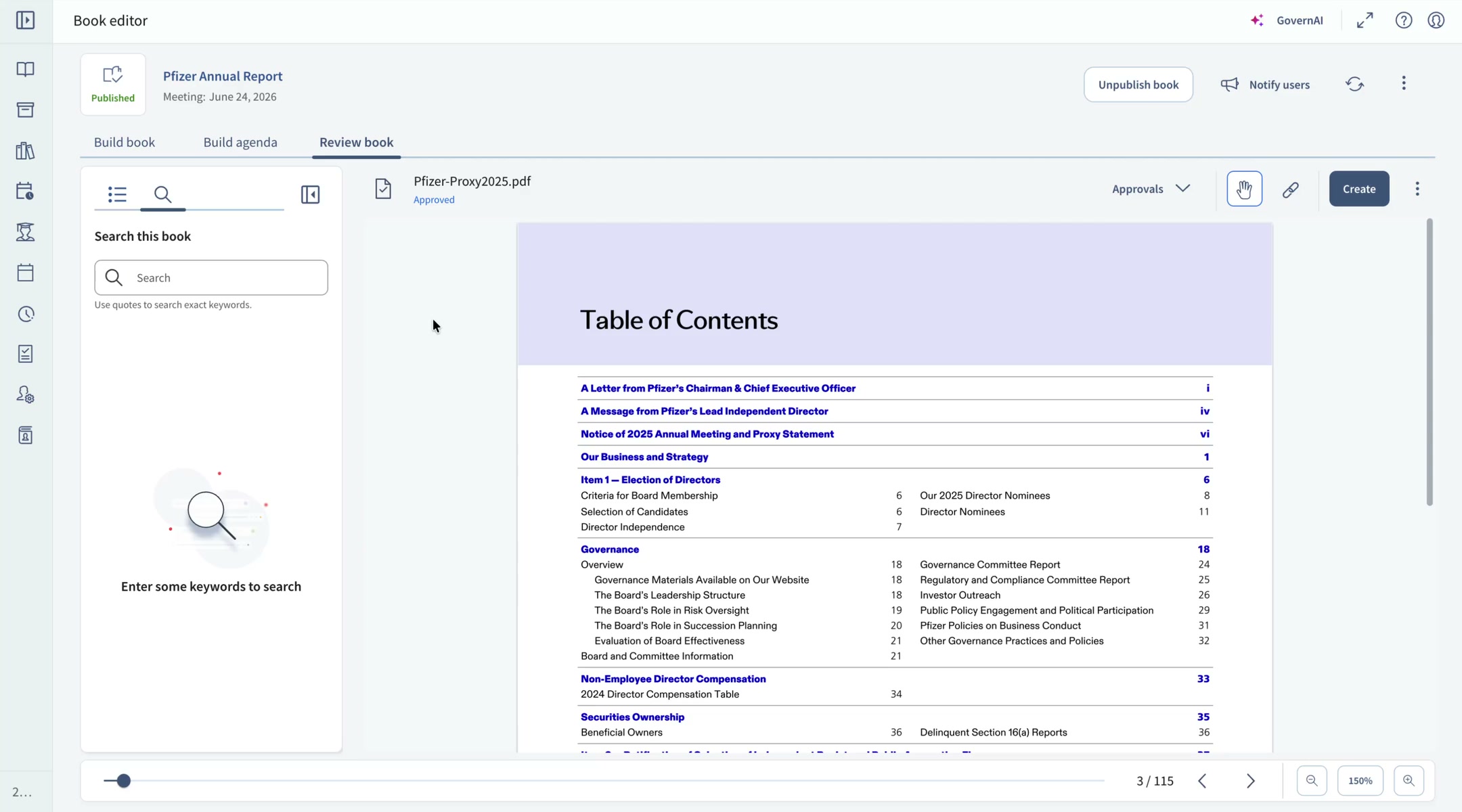Click 'Our 2025 Director Nominees' entry
The image size is (1462, 812).
[x=985, y=496]
